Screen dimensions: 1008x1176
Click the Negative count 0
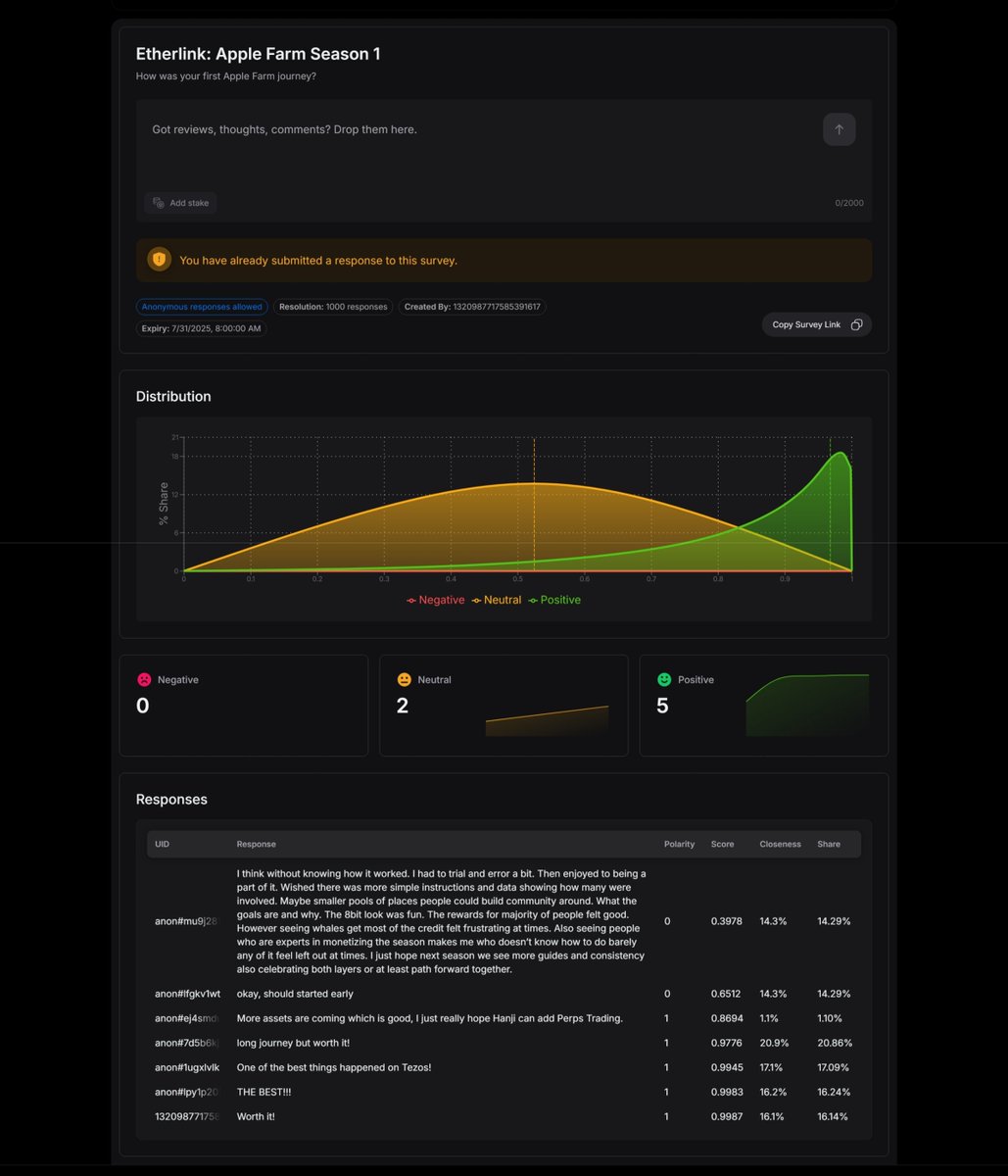[x=143, y=706]
